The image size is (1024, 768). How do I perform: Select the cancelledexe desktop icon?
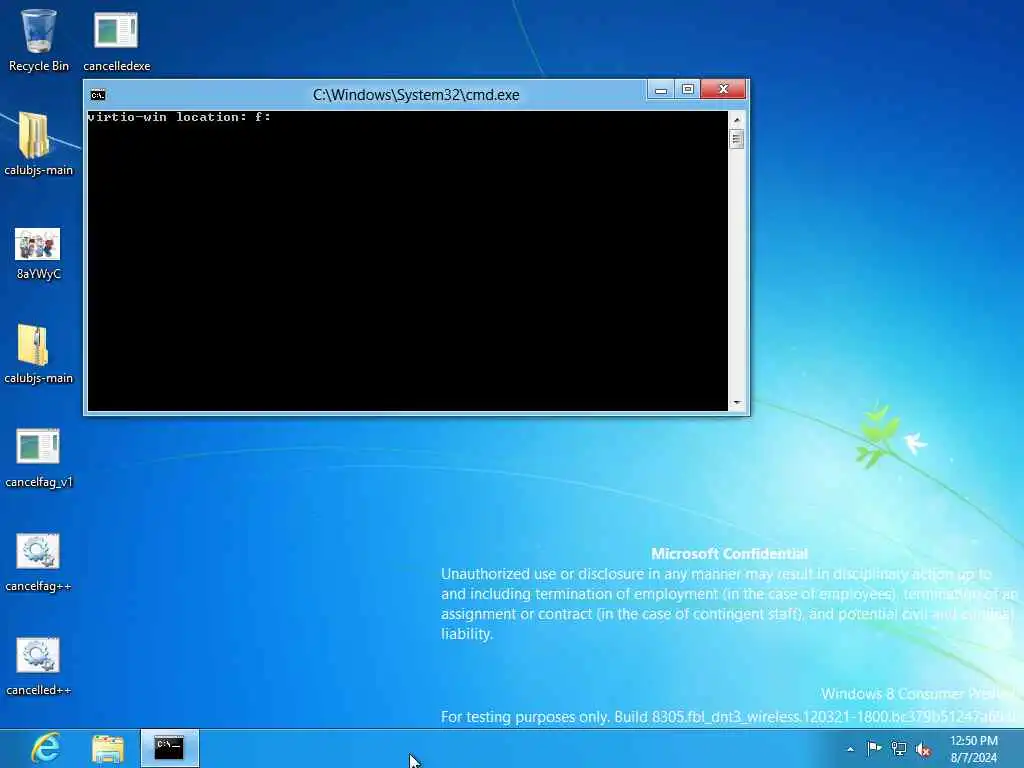pos(116,40)
